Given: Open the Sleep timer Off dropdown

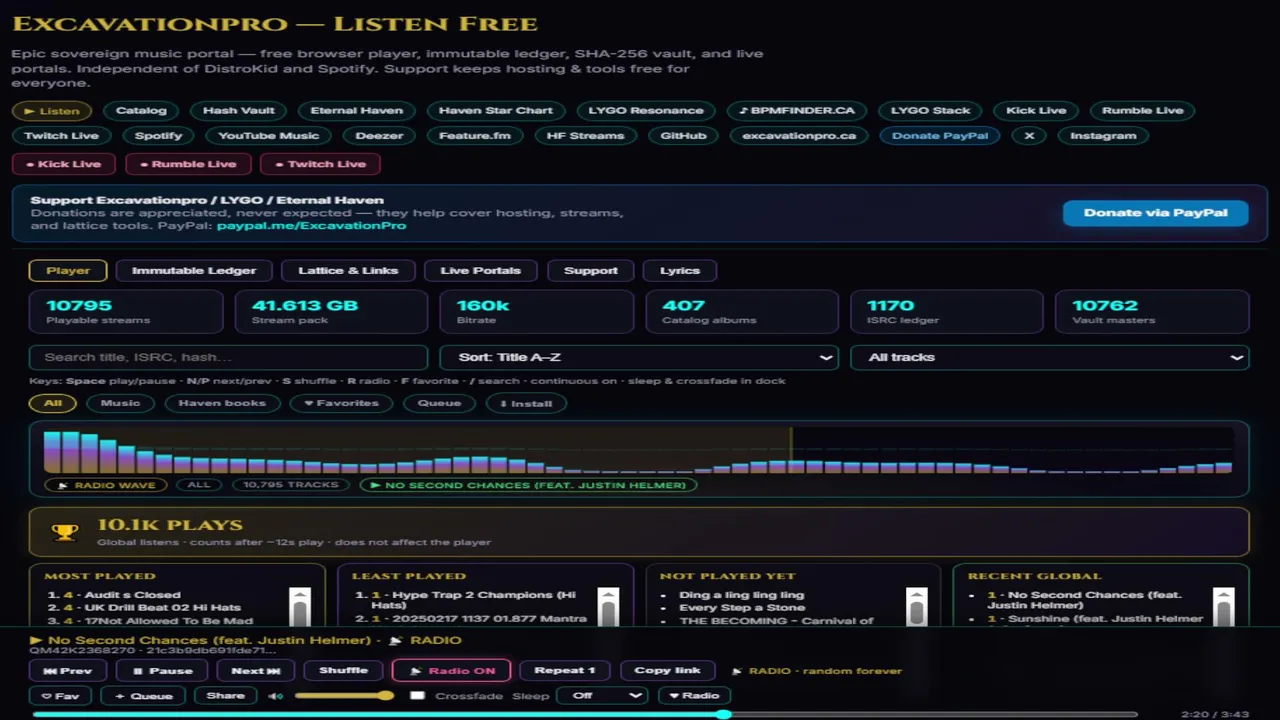Looking at the screenshot, I should pos(603,696).
